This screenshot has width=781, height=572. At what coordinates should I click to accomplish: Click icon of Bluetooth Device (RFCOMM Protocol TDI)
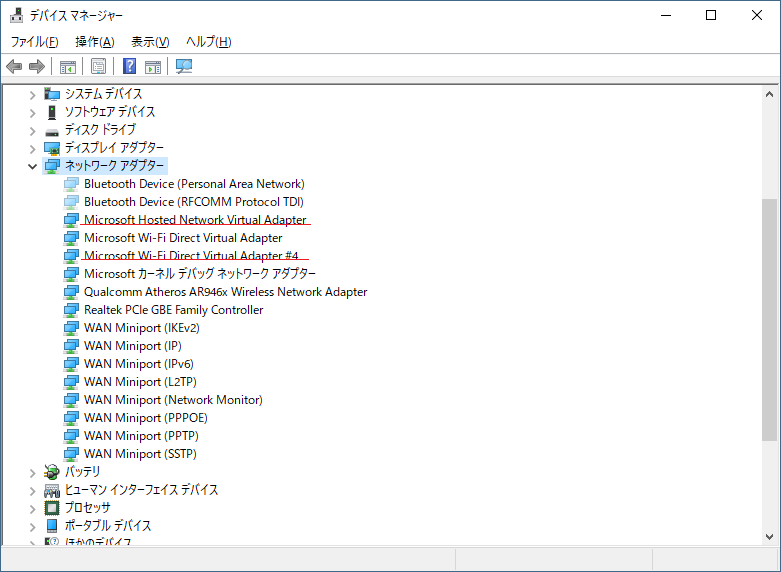tap(71, 202)
